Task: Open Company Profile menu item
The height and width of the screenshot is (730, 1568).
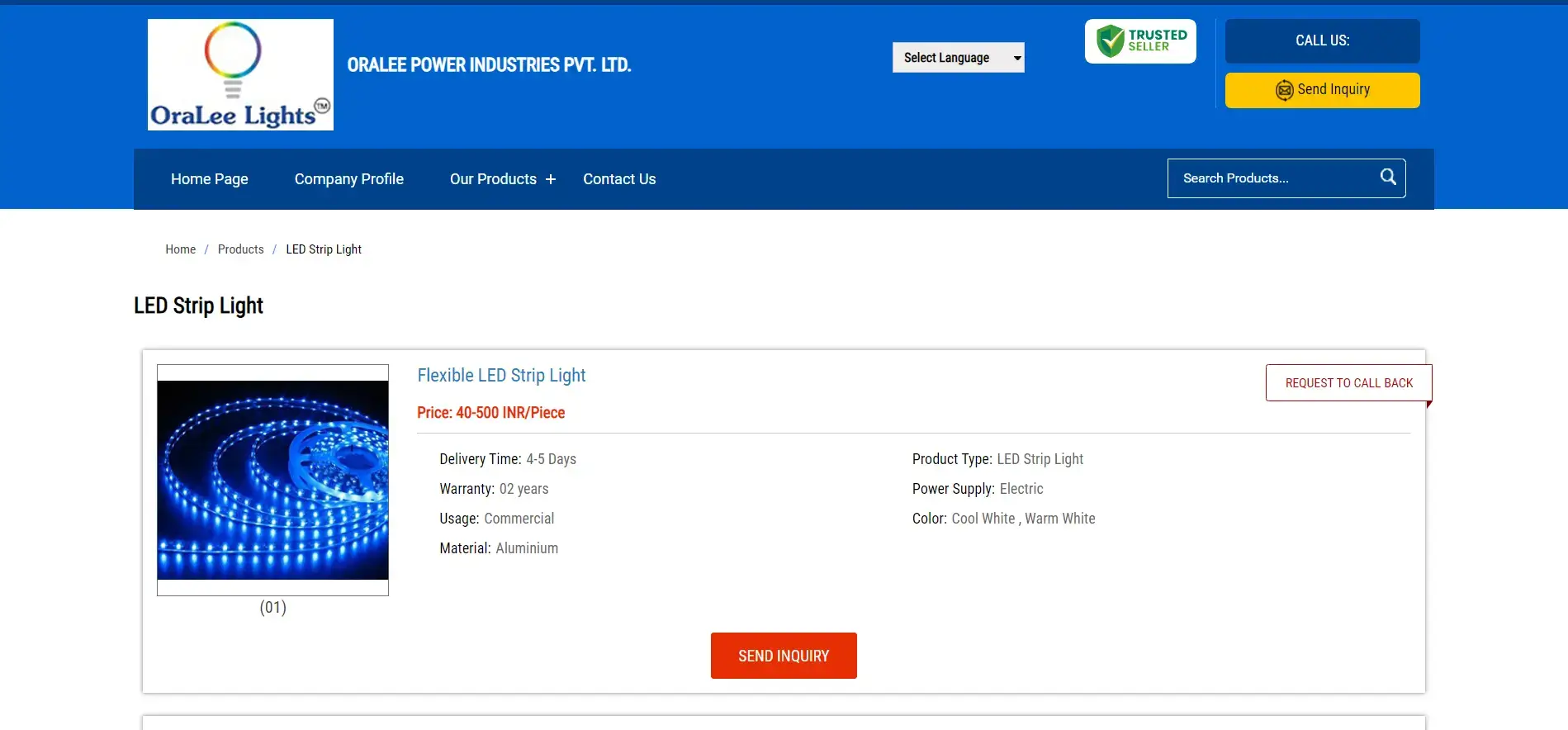Action: pyautogui.click(x=349, y=179)
